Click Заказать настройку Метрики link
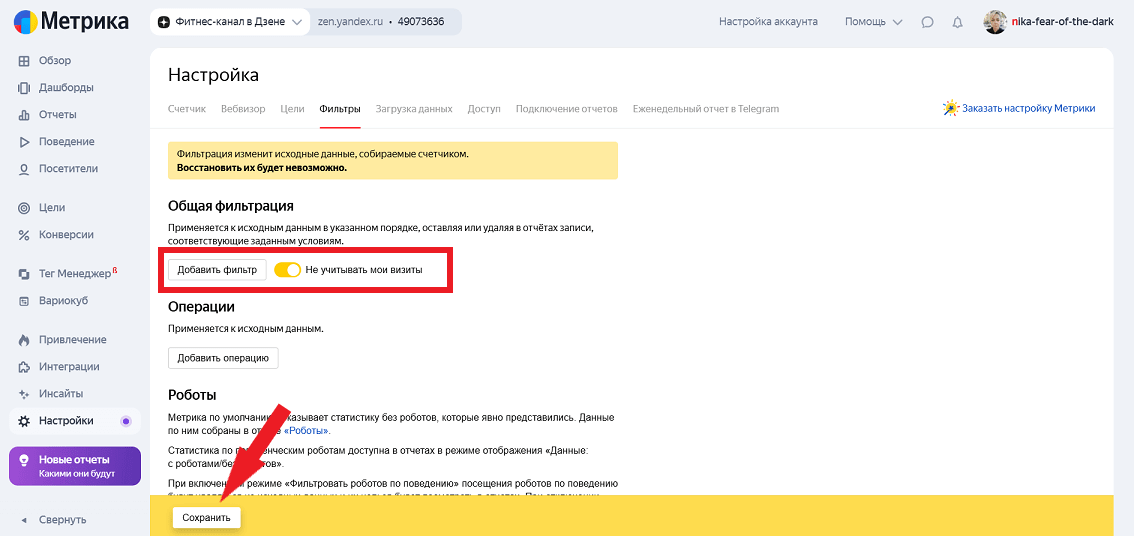Screen dimensions: 1134x536 click(x=1028, y=109)
